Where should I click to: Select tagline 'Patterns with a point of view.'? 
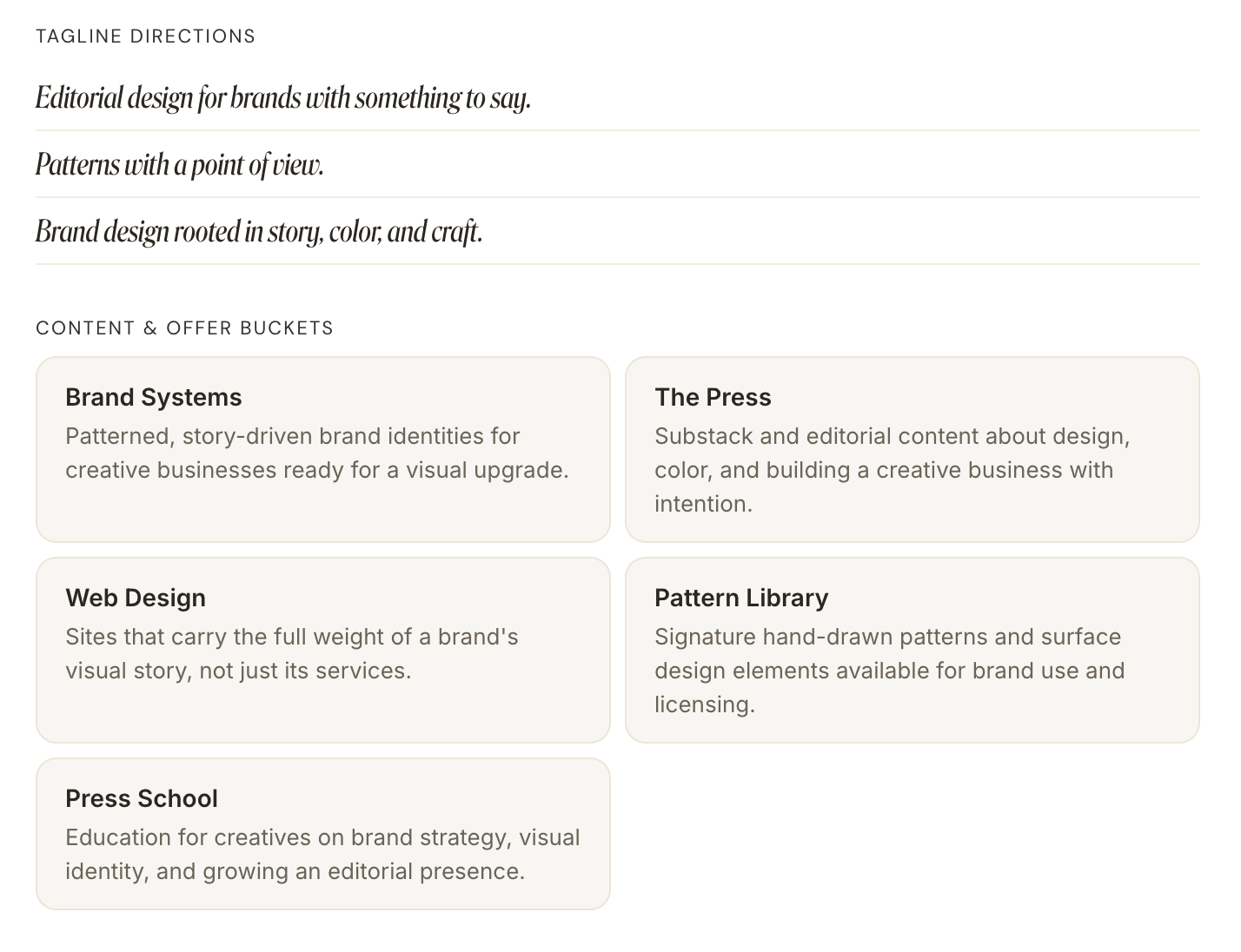point(180,164)
